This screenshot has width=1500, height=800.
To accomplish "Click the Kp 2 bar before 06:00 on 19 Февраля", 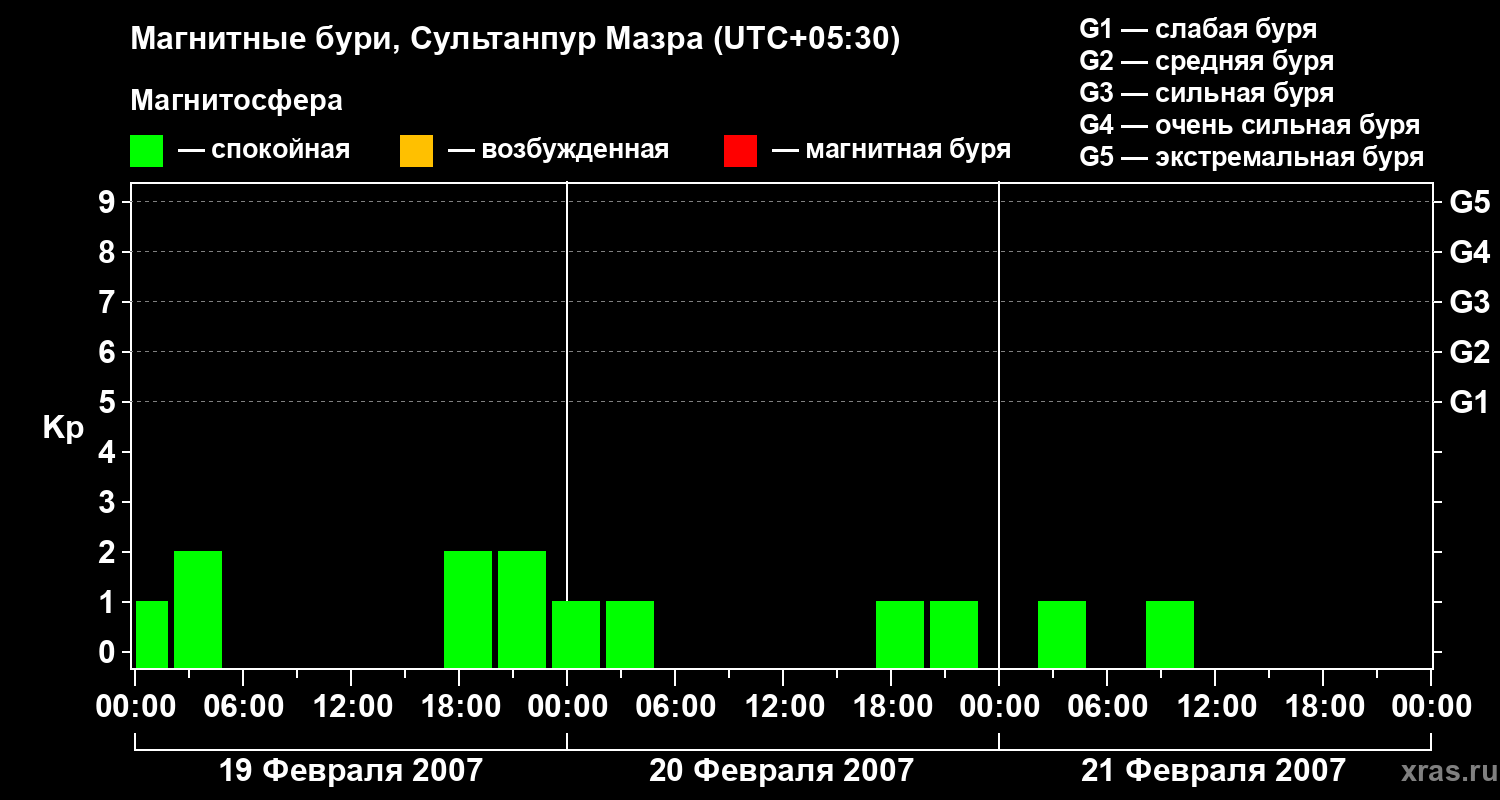I will (198, 609).
